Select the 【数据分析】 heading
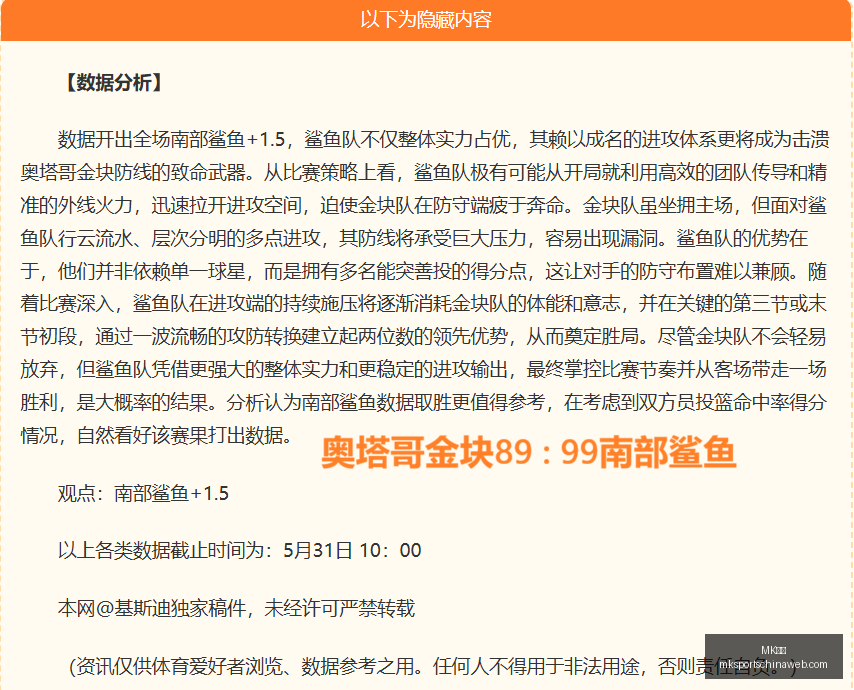Viewport: 854px width, 690px height. (114, 83)
